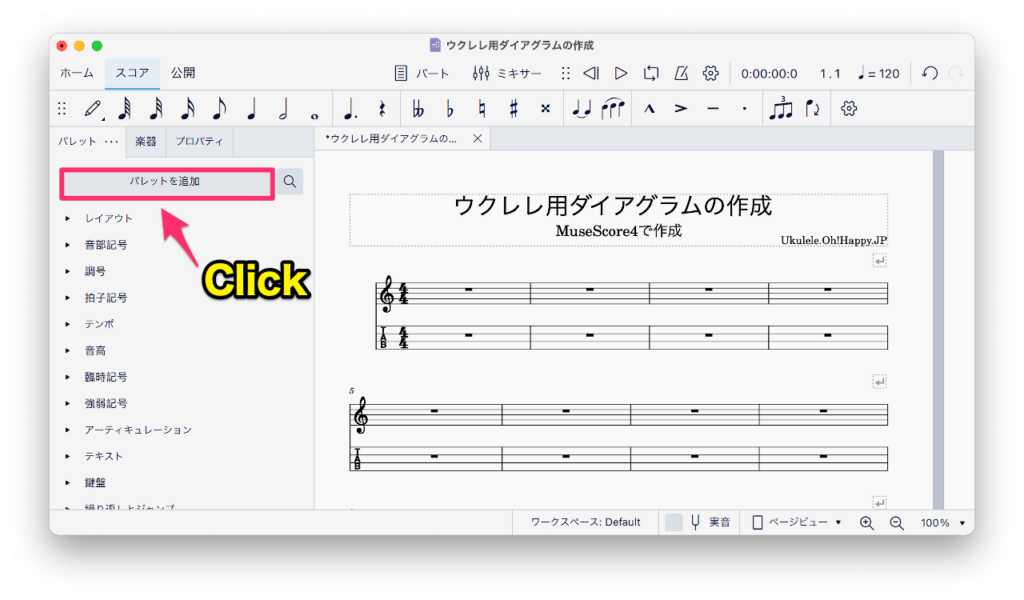
Task: Select the quarter note duration icon
Action: 251,108
